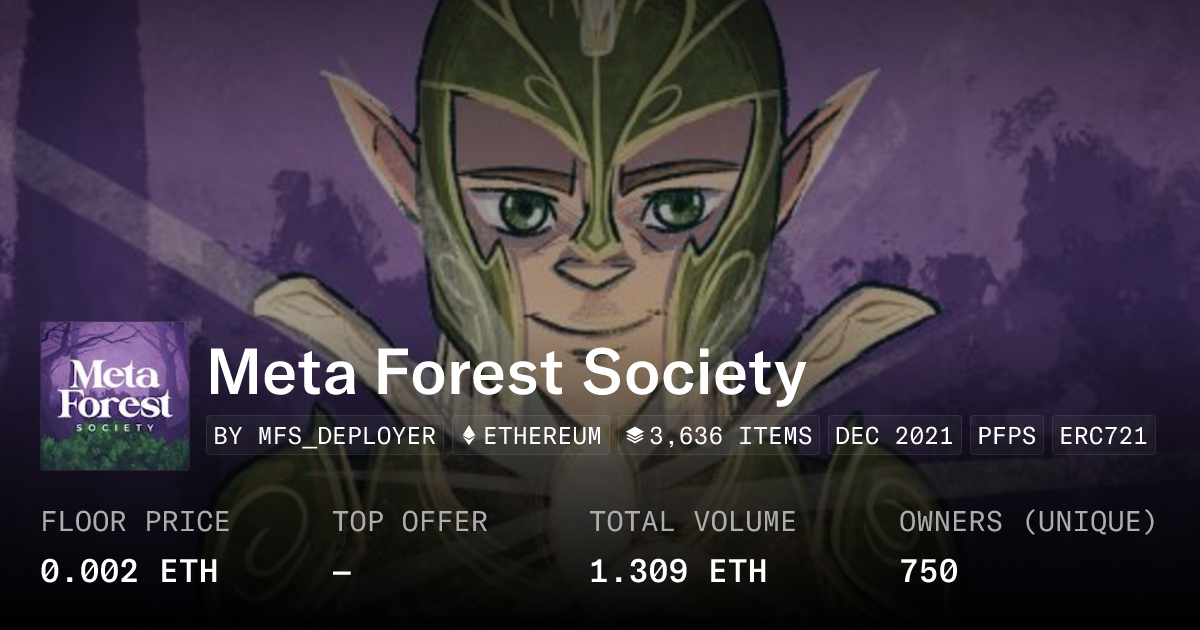Click the DEC 2021 creation date badge
This screenshot has width=1200, height=630.
pos(894,436)
